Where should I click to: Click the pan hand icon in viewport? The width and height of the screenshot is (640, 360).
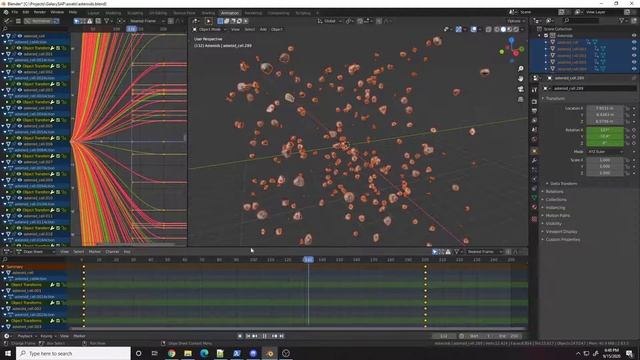[520, 79]
